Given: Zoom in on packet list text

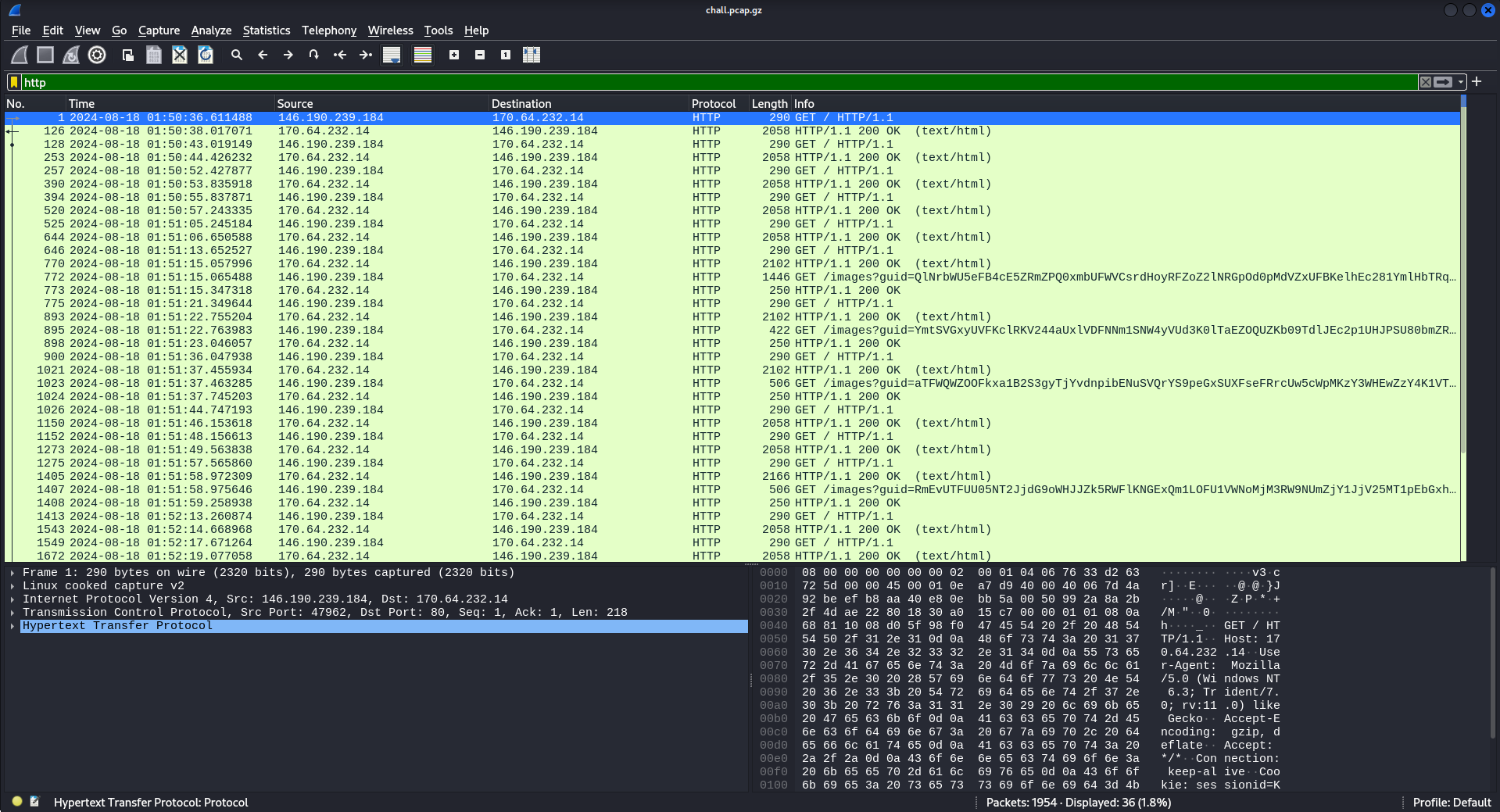Looking at the screenshot, I should coord(454,55).
